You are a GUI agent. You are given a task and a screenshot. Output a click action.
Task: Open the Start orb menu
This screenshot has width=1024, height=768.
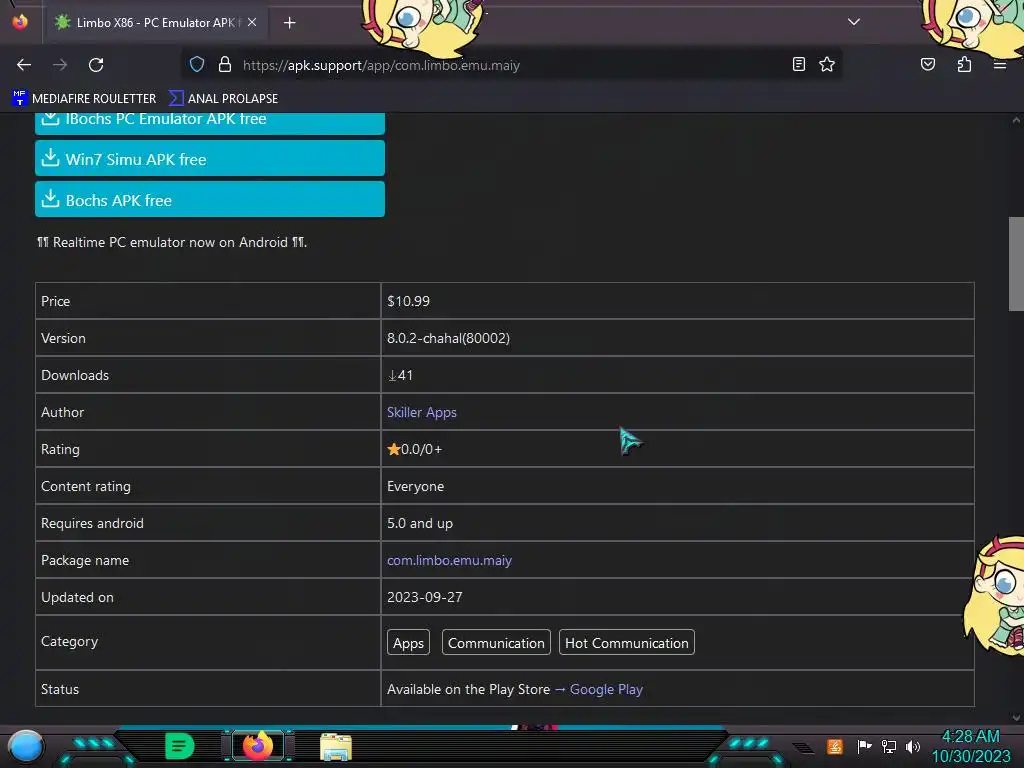26,746
